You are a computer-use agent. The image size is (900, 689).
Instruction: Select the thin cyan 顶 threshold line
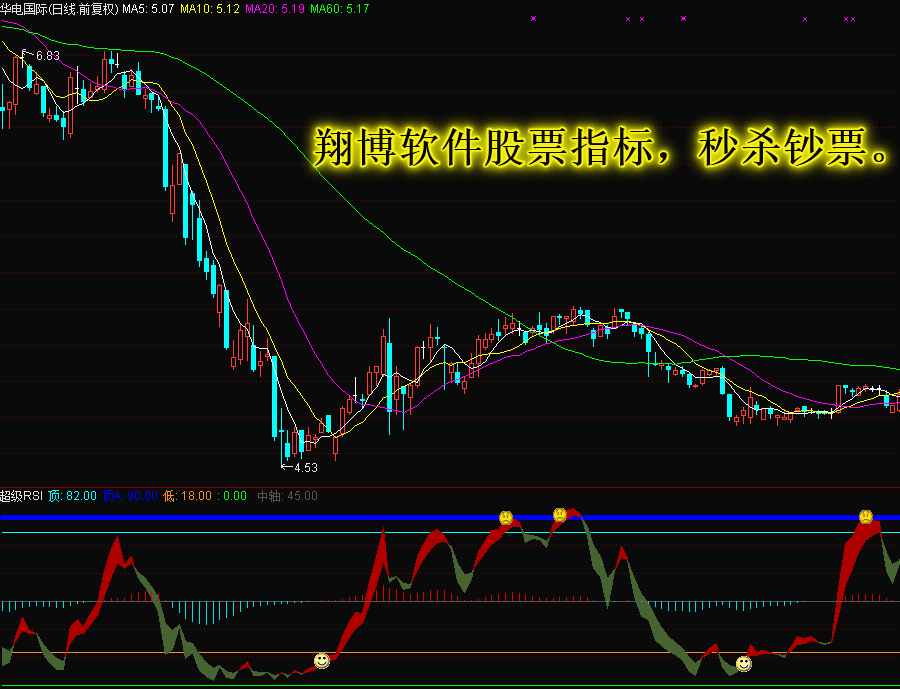tap(450, 533)
